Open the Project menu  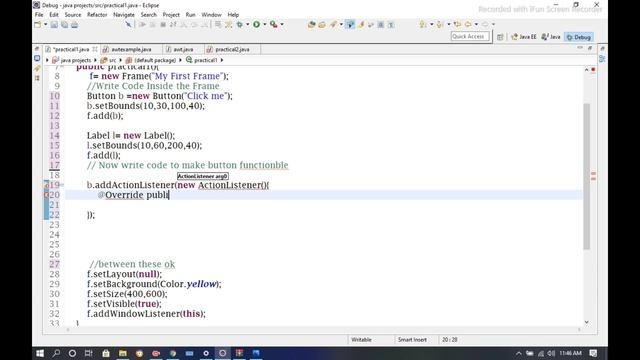pyautogui.click(x=171, y=15)
